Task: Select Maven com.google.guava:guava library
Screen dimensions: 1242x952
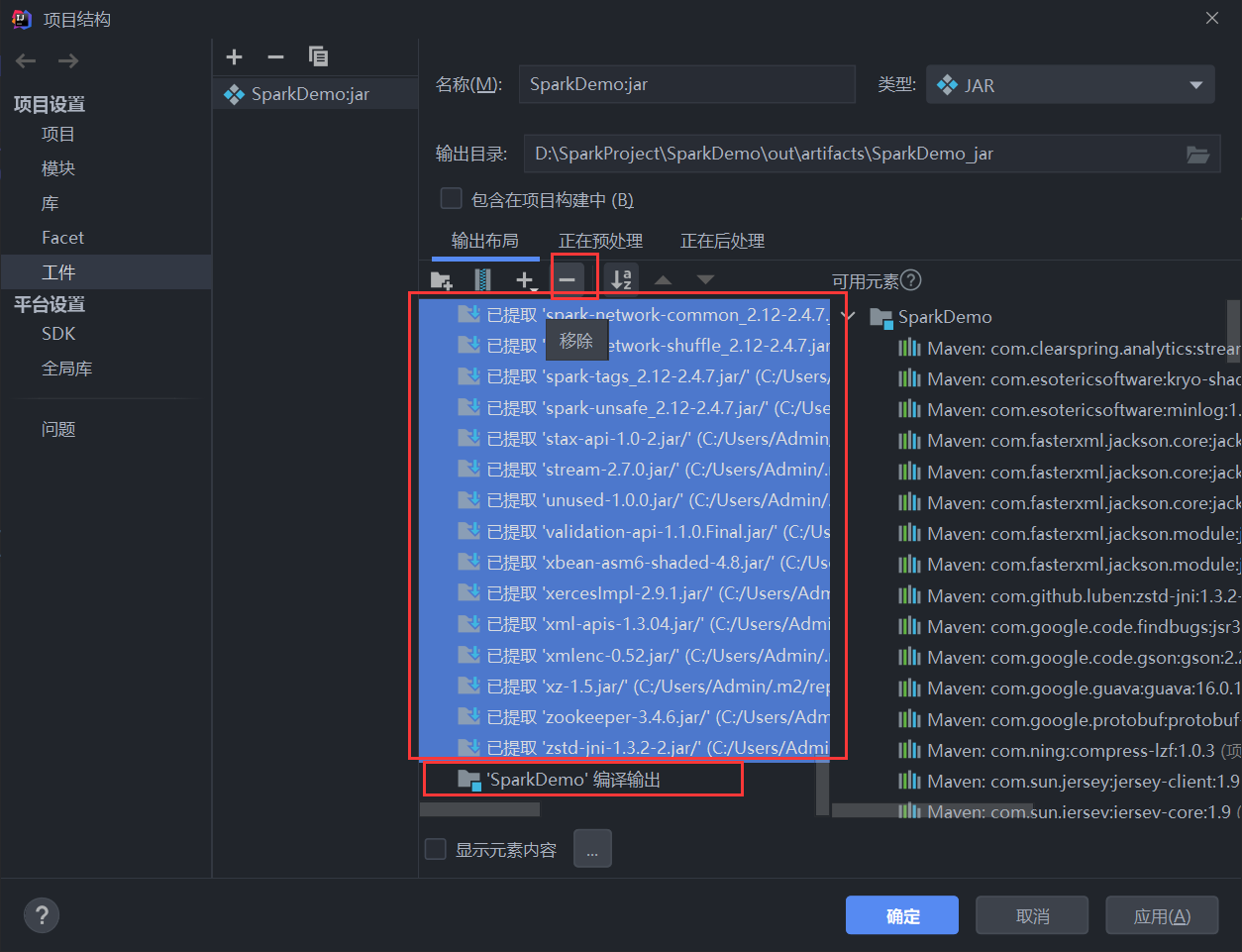Action: (x=1070, y=688)
